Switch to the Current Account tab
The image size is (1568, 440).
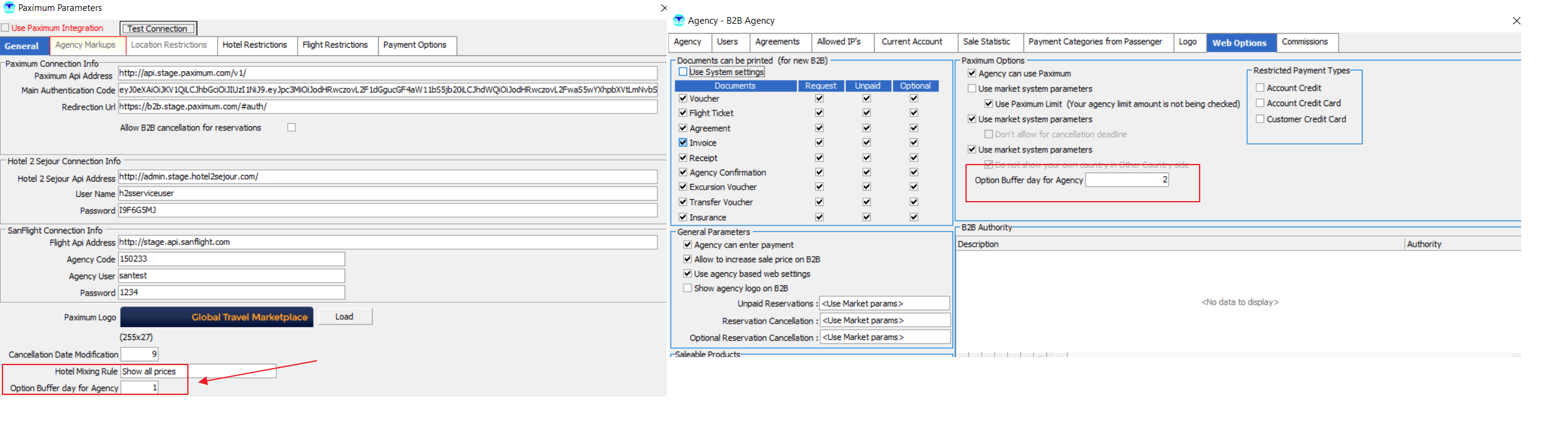pyautogui.click(x=911, y=42)
